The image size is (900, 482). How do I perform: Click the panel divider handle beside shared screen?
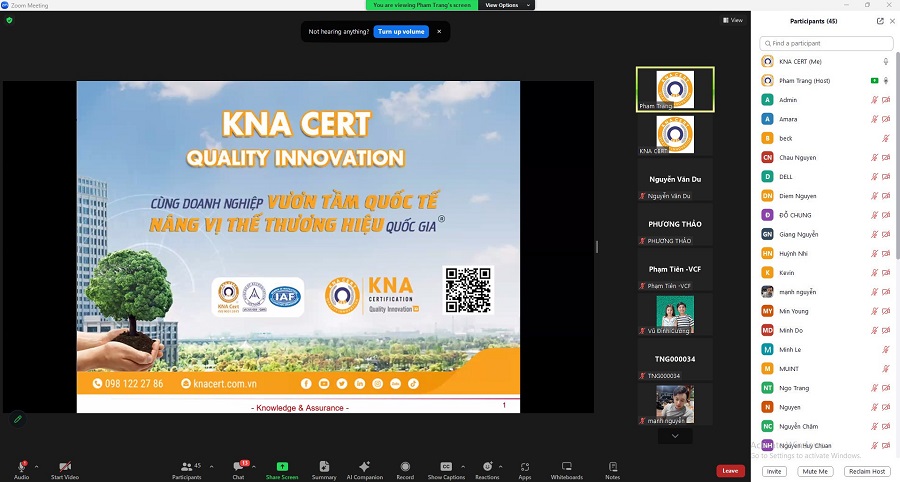coord(597,247)
